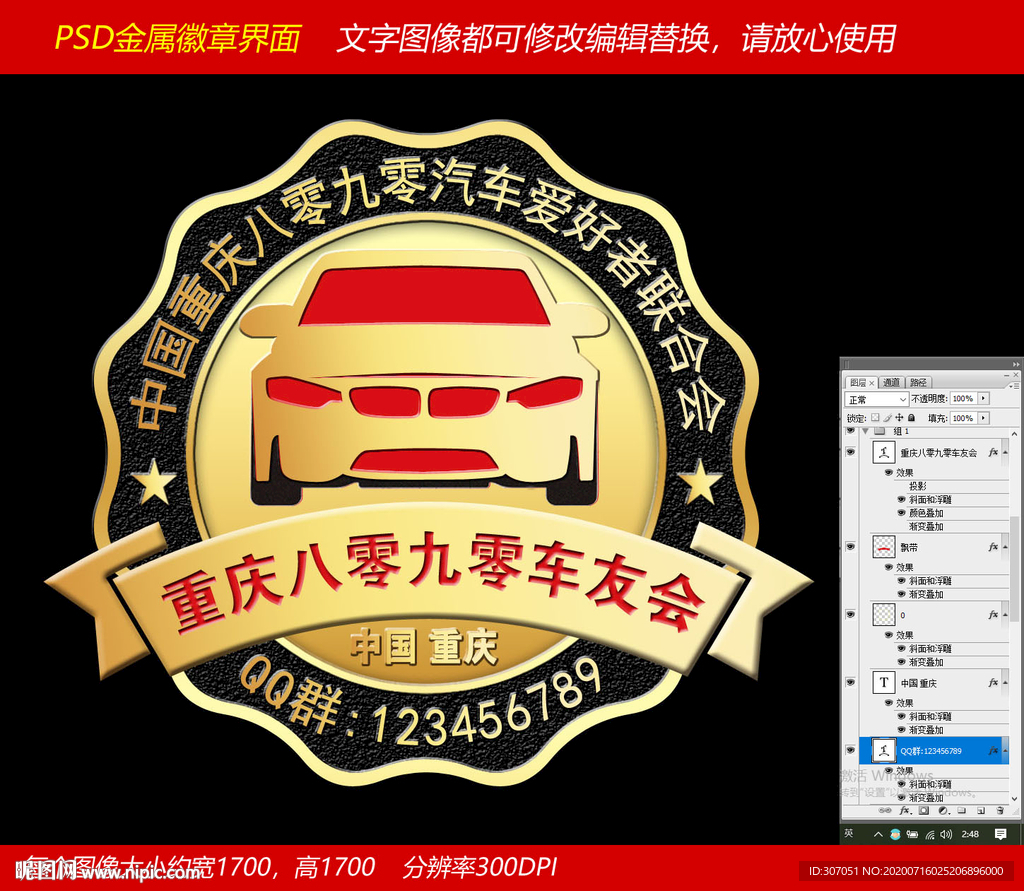1024x891 pixels.
Task: Click the 飘带 layer thumbnail
Action: (x=884, y=547)
